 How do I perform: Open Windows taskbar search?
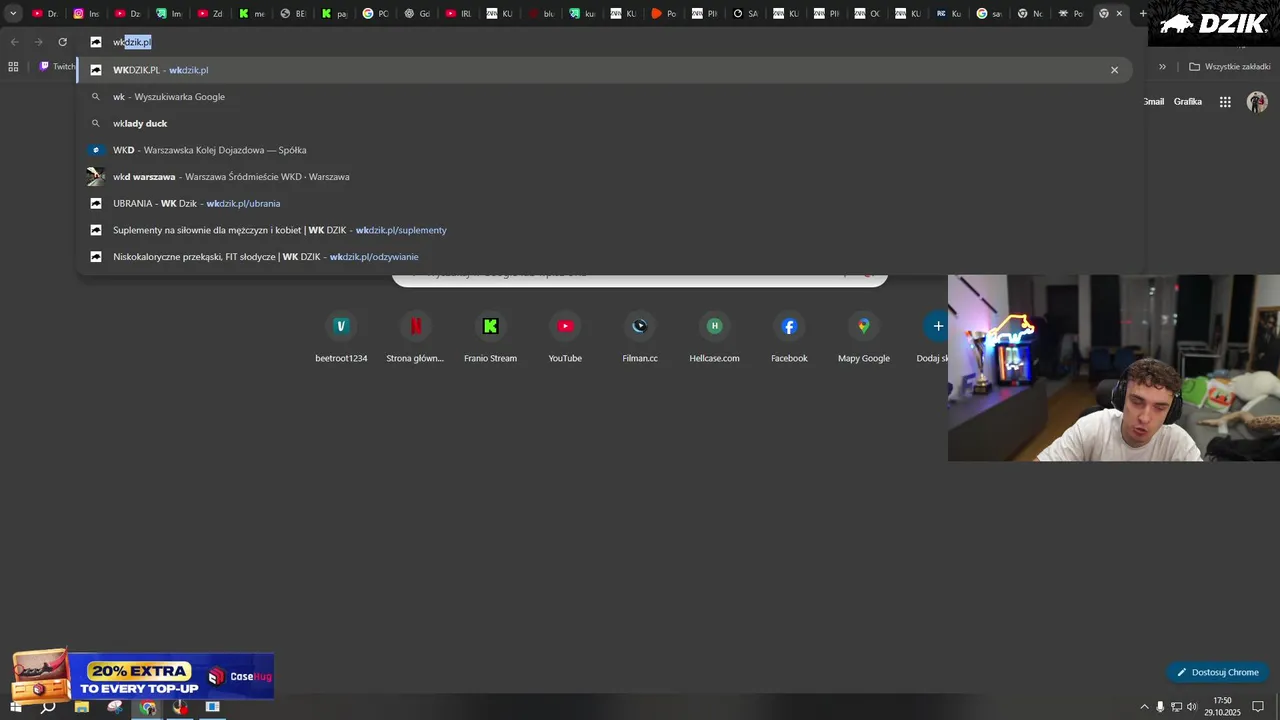click(48, 707)
